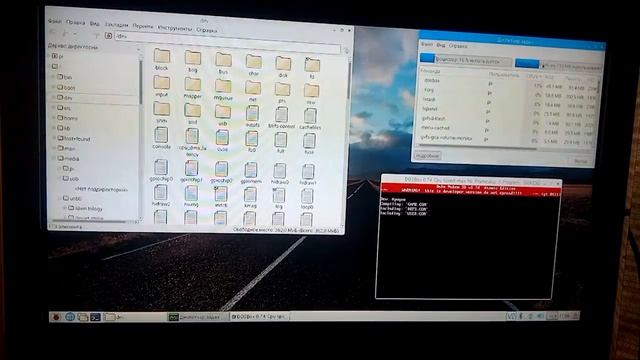Open the mqueue folder icon
This screenshot has height=360, width=640.
pyautogui.click(x=223, y=87)
